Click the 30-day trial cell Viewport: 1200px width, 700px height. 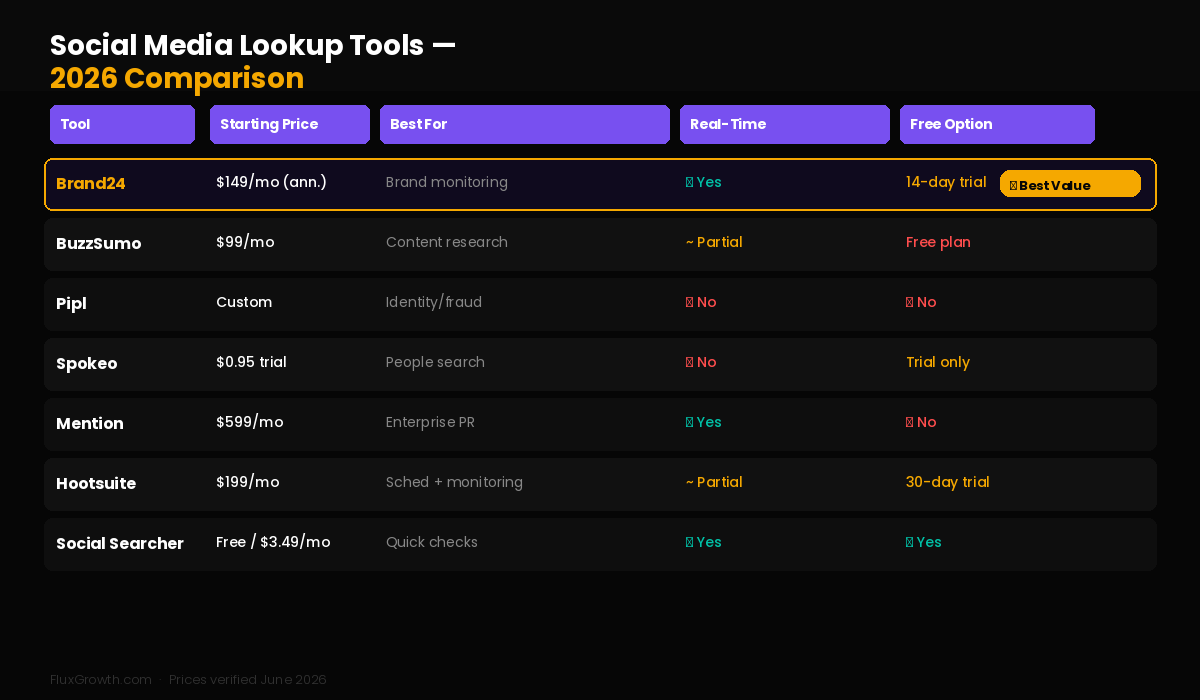948,482
